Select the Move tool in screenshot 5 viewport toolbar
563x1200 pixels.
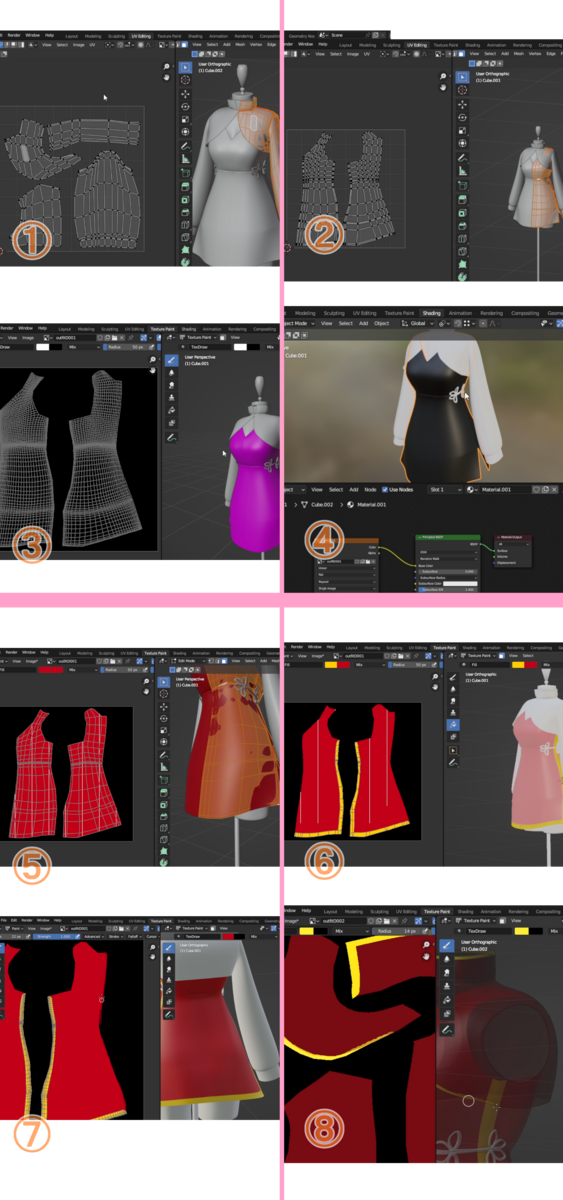tap(163, 706)
